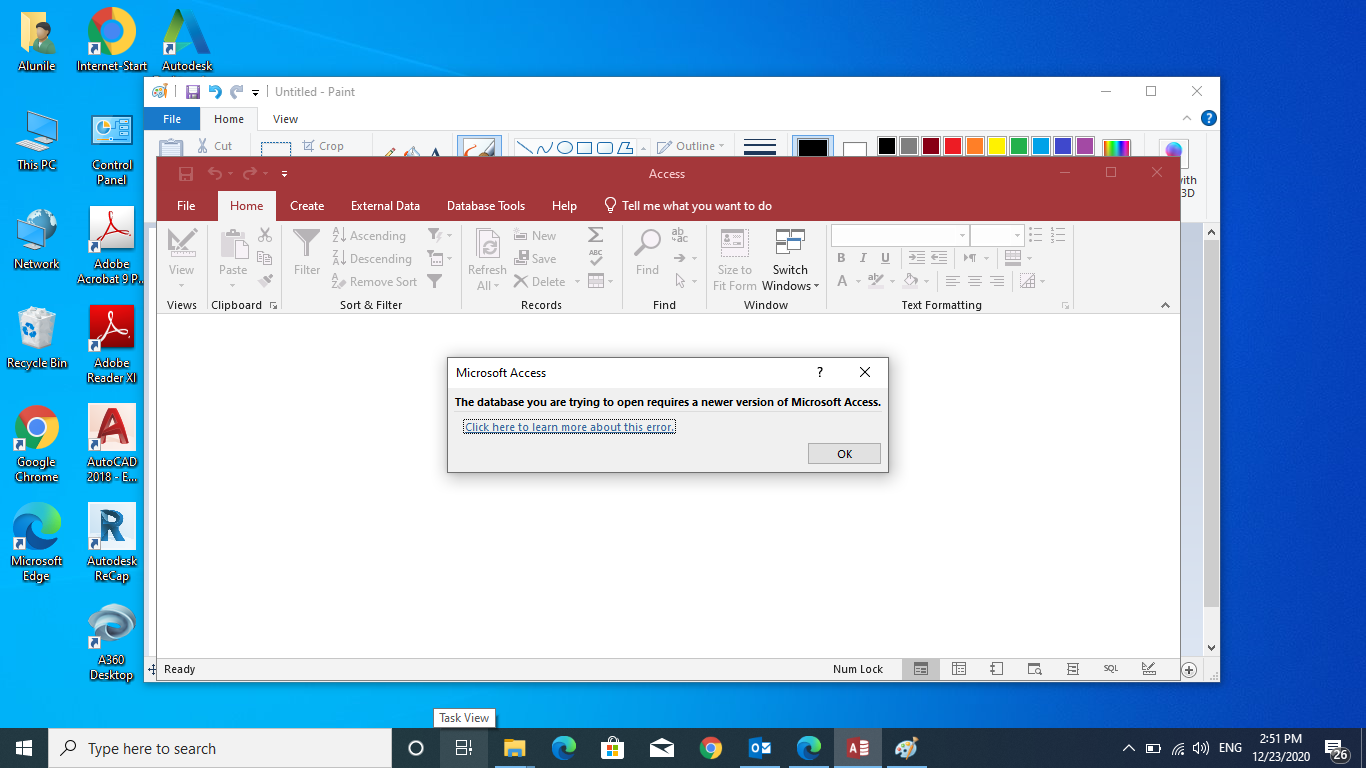The width and height of the screenshot is (1366, 768).
Task: Open the Database Tools tab
Action: point(485,206)
